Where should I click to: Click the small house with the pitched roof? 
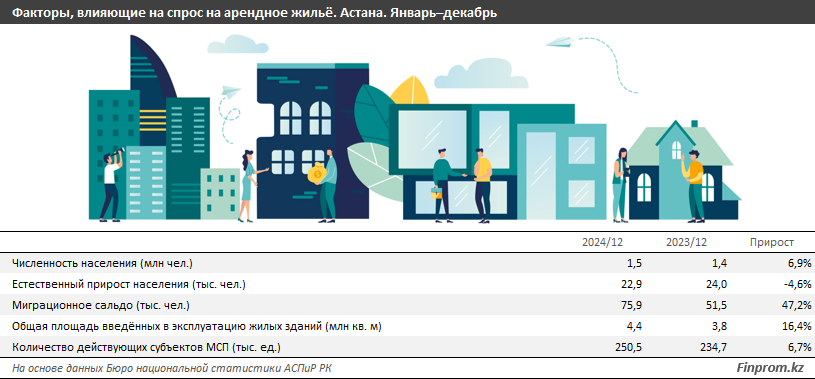682,171
